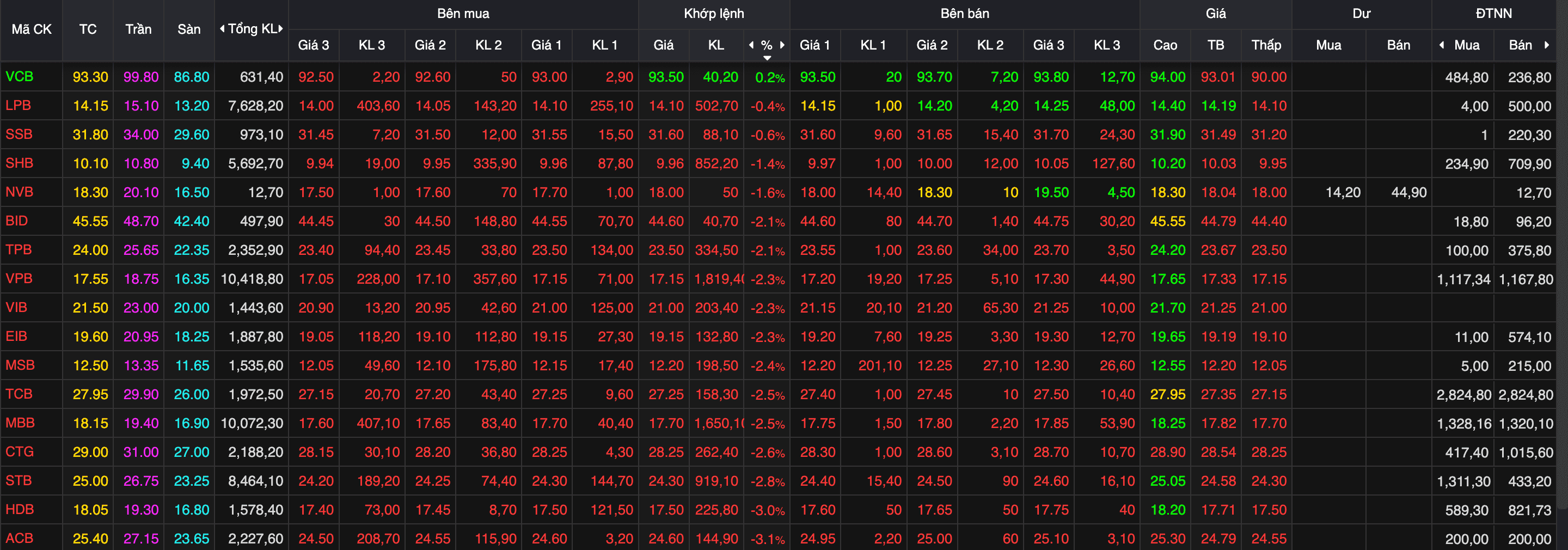Click the Bên mua group header
The image size is (1568, 550).
click(x=463, y=14)
